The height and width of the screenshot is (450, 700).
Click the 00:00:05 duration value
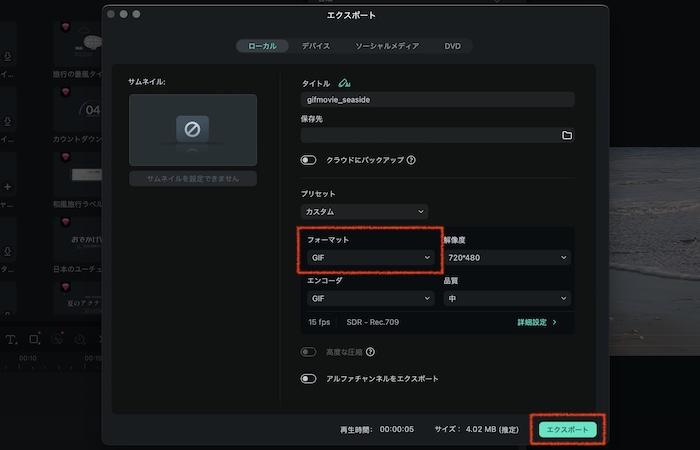(x=397, y=429)
